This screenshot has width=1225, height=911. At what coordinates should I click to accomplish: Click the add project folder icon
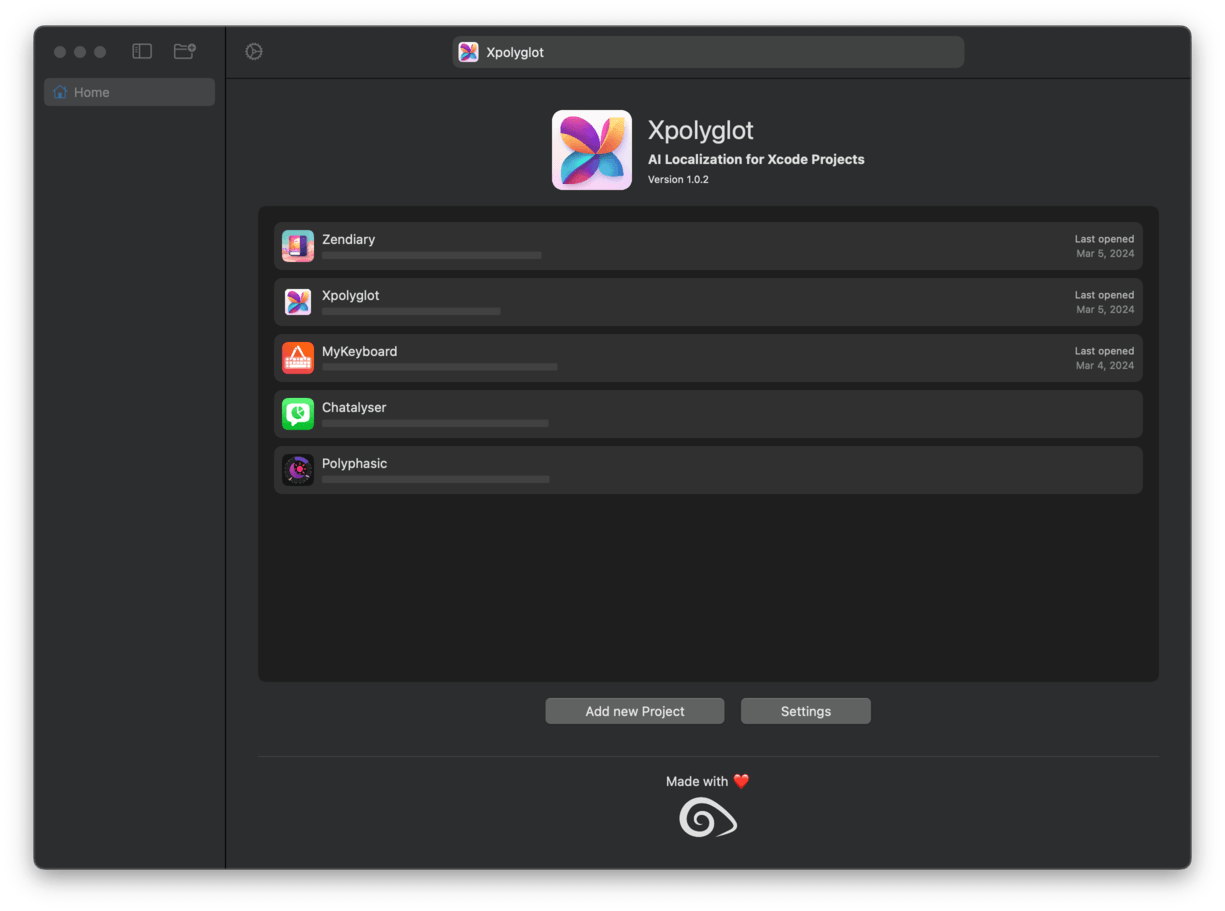click(x=184, y=51)
